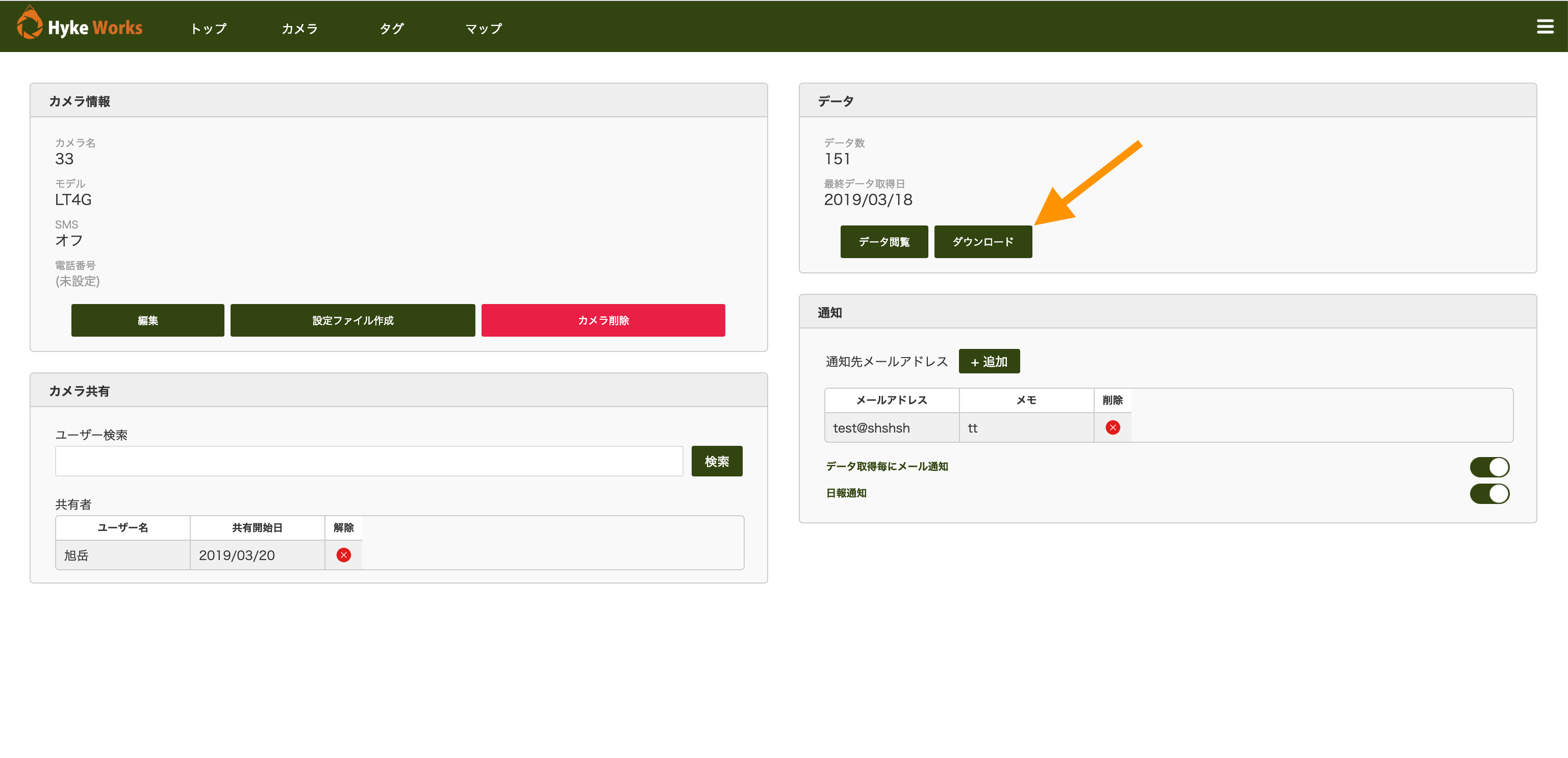This screenshot has width=1568, height=758.
Task: Toggle データ取得毎にメール通知 switch
Action: [1488, 467]
